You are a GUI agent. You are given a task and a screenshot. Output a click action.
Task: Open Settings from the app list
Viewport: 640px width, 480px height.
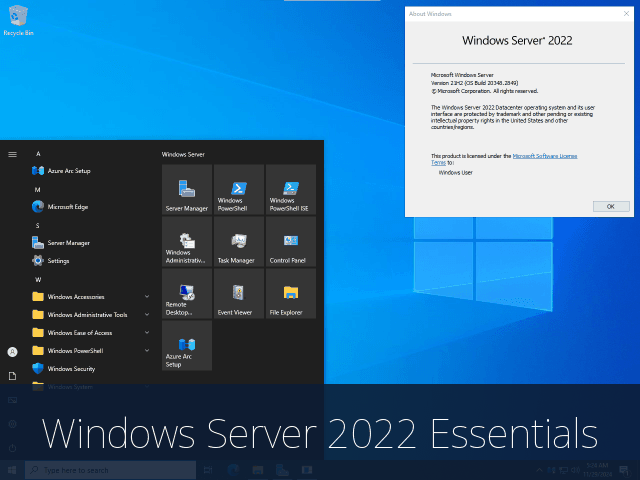coord(91,260)
